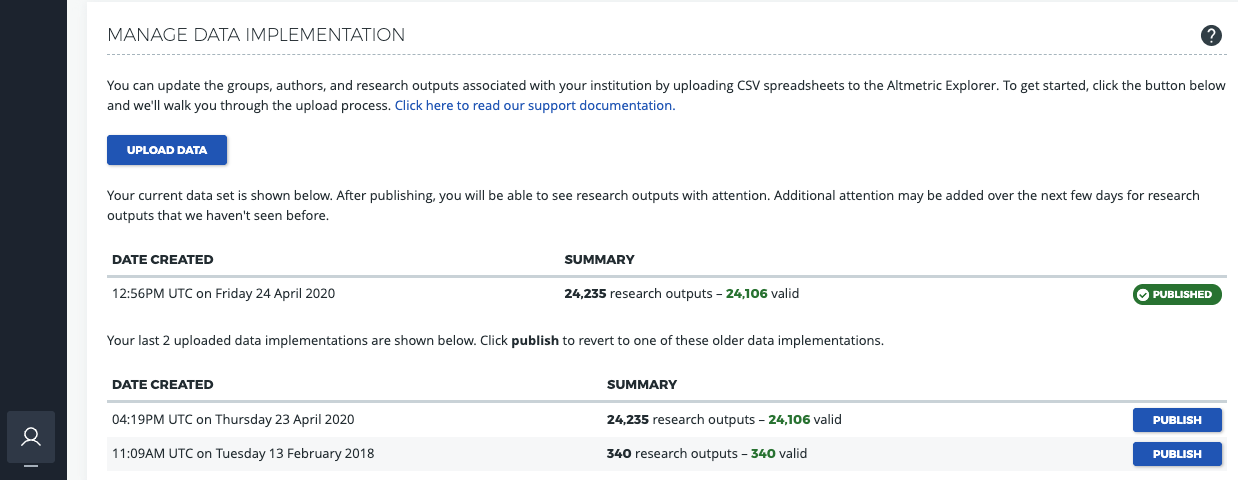
Task: Open the support documentation link
Action: pyautogui.click(x=533, y=105)
